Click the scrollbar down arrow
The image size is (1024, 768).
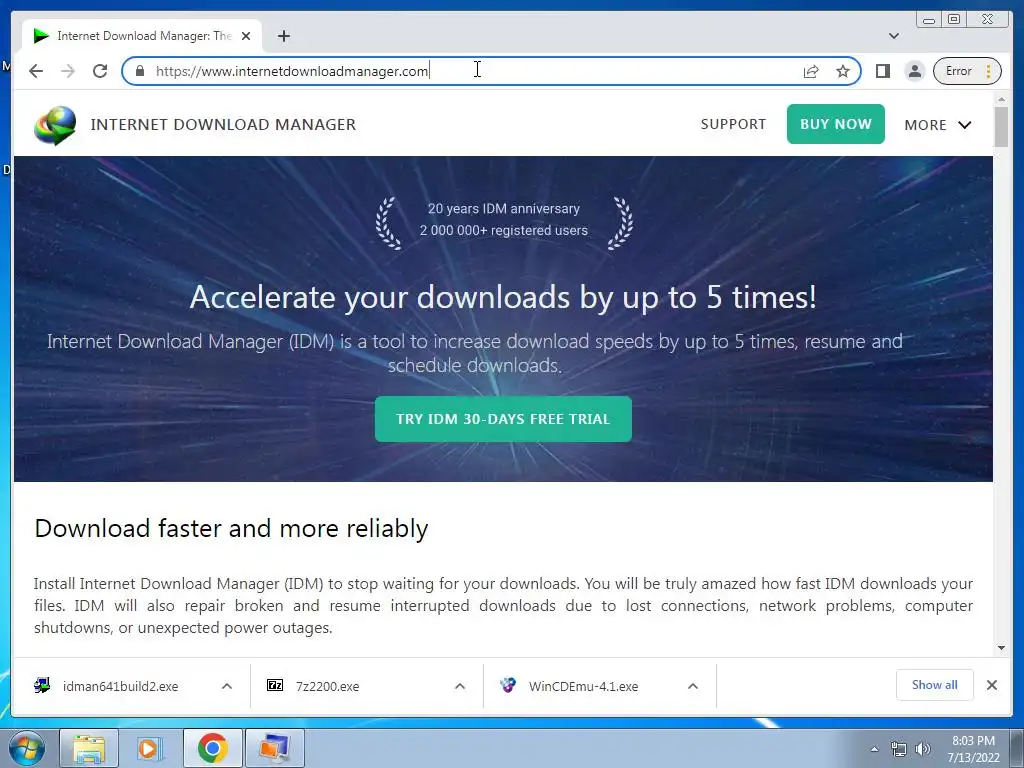1001,648
